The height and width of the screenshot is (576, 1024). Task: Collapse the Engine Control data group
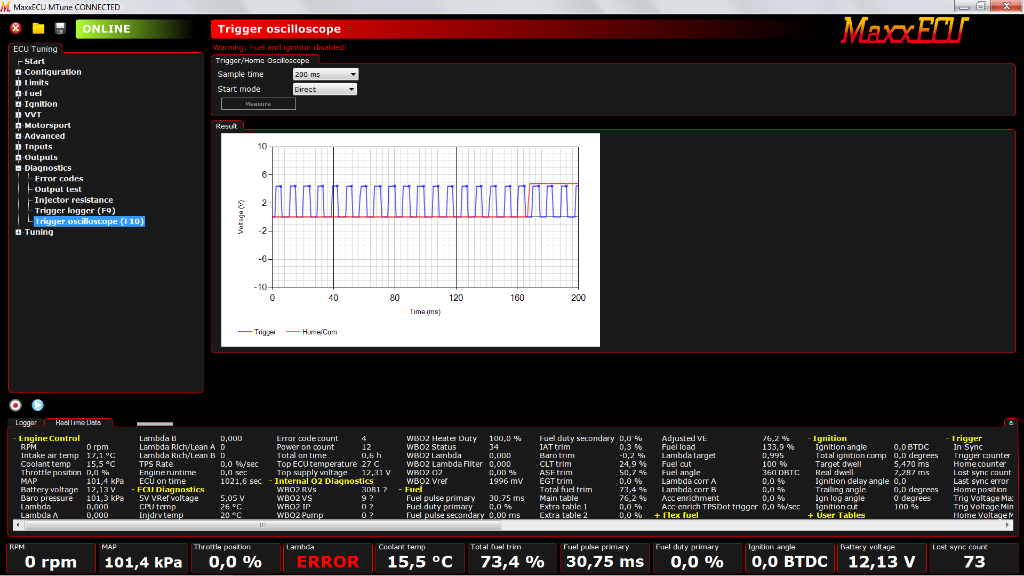(x=15, y=439)
